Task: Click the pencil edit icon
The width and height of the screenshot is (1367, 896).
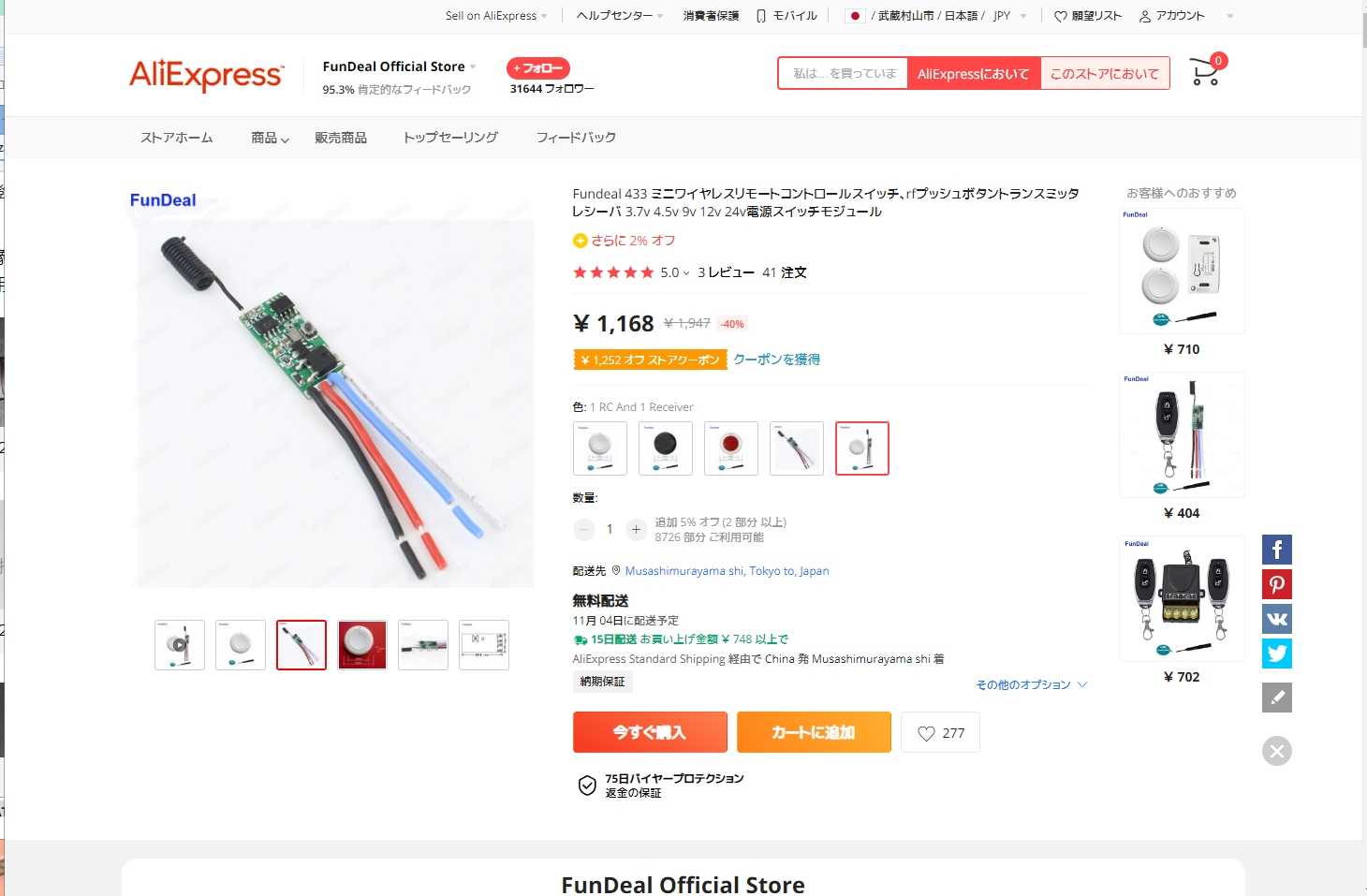Action: [1277, 698]
